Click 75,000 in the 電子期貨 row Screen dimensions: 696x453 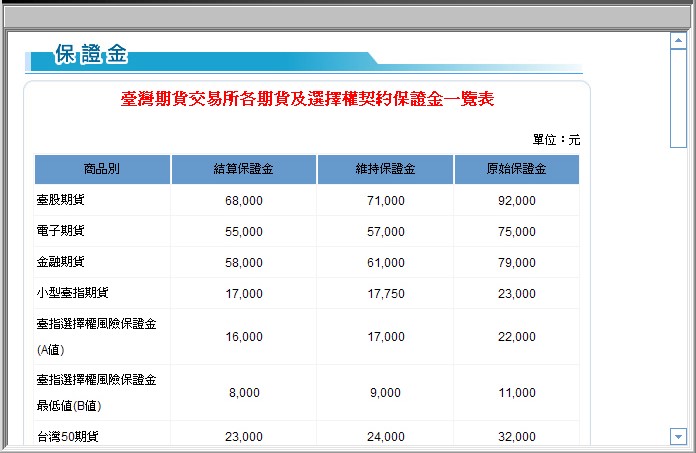point(517,232)
